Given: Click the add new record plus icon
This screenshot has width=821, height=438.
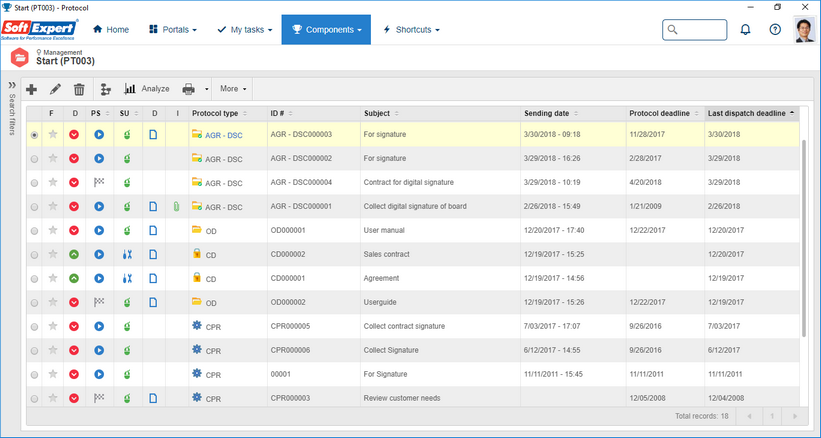Looking at the screenshot, I should (31, 89).
